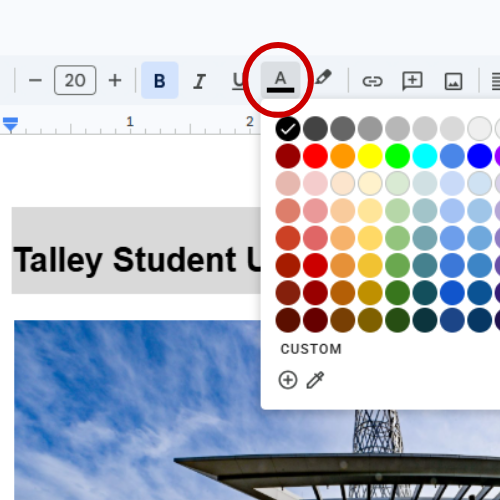Choose the dark red berry swatch in bright row
The width and height of the screenshot is (500, 500).
[288, 156]
